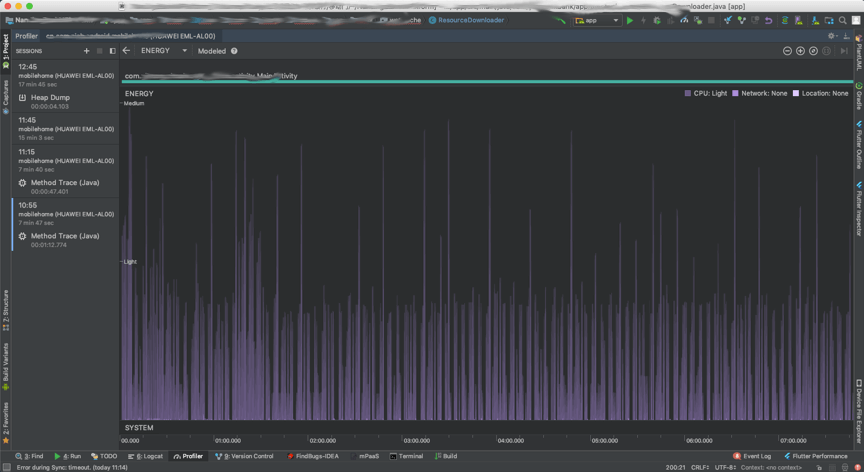Click the Debug app bug icon
The width and height of the screenshot is (864, 472).
coord(657,20)
